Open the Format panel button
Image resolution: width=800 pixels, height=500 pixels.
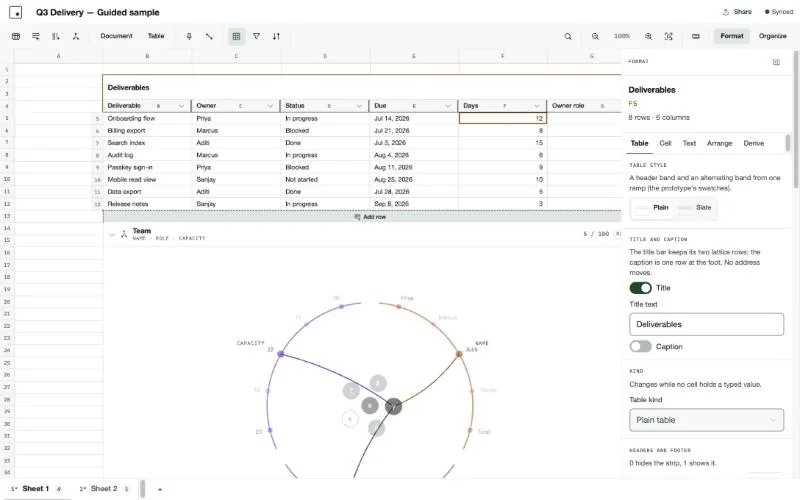(x=732, y=36)
